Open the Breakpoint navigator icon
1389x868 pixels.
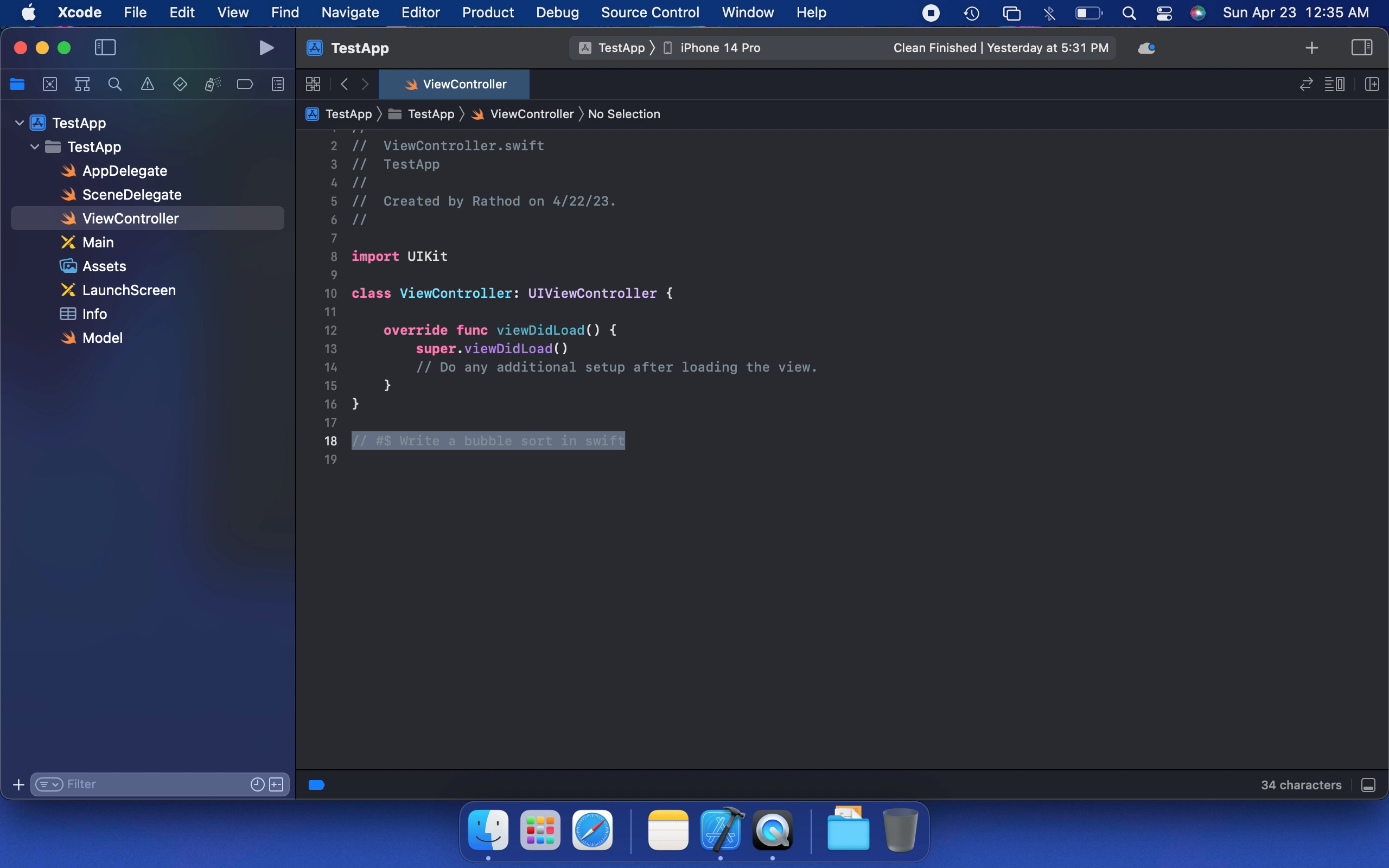245,85
